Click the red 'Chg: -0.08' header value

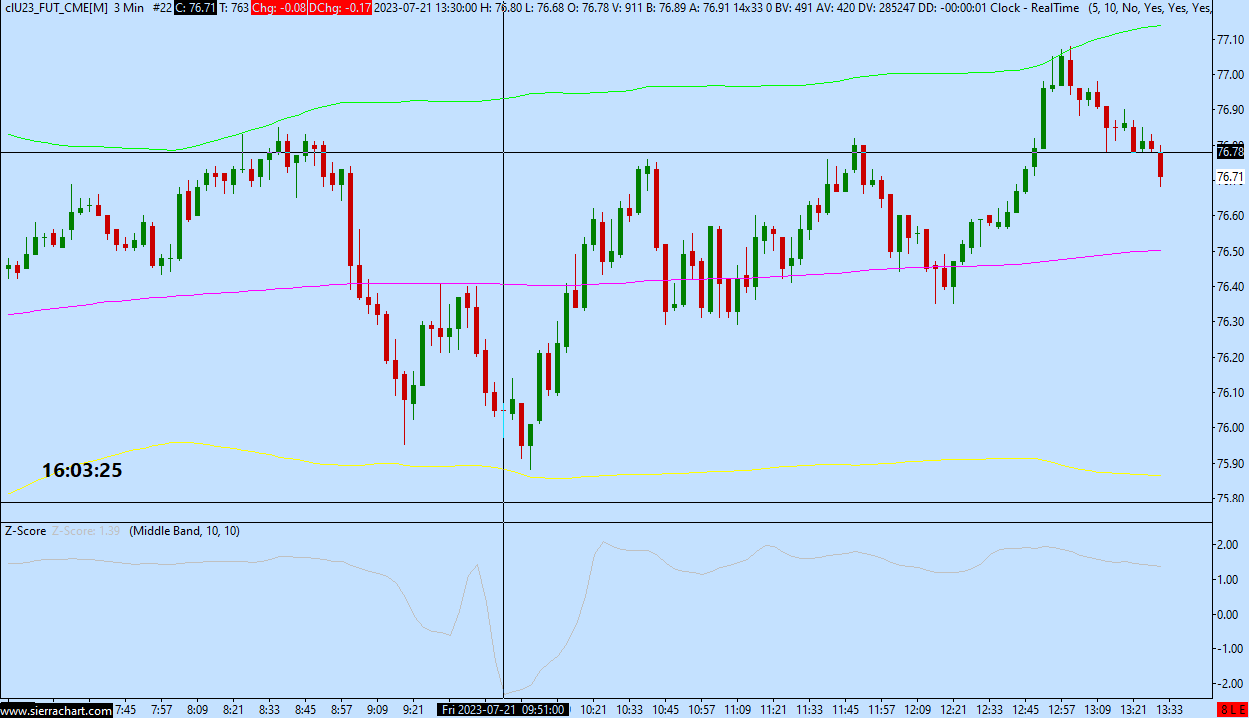[x=278, y=8]
